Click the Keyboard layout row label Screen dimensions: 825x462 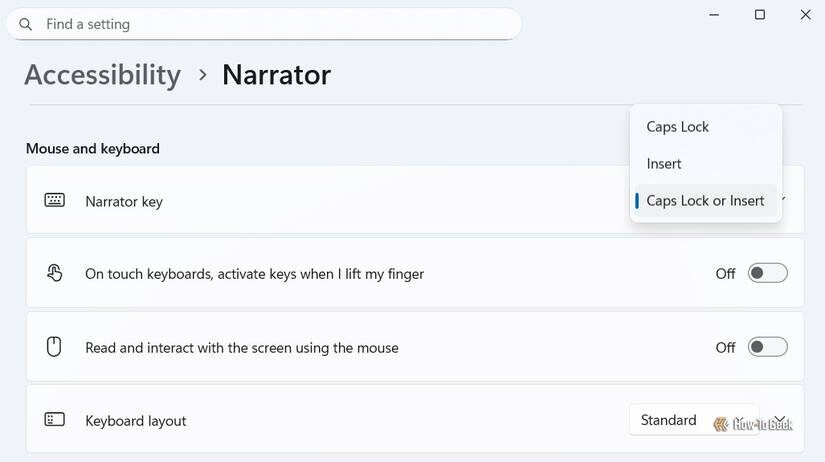click(x=136, y=421)
